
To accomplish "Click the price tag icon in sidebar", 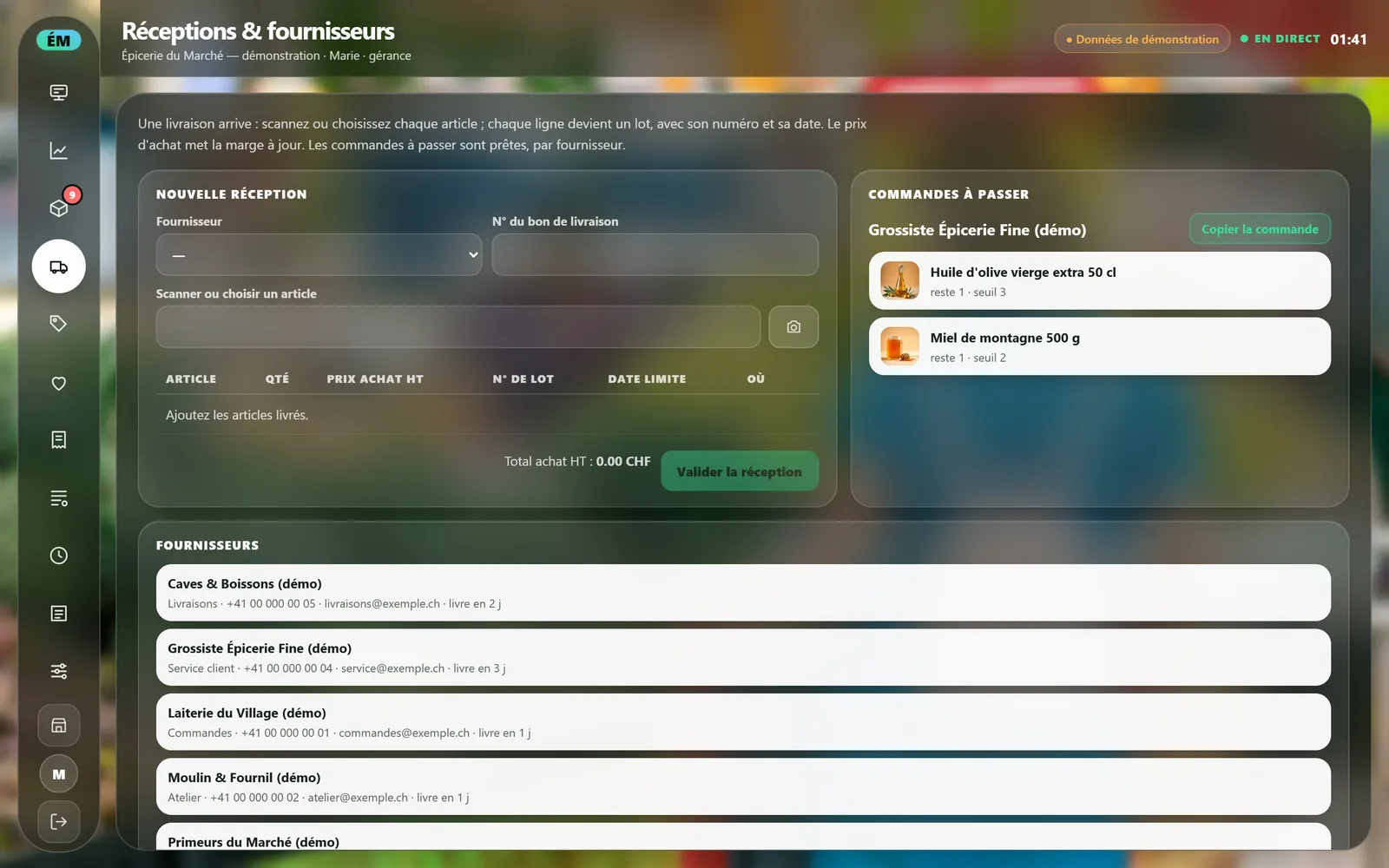I will [58, 324].
